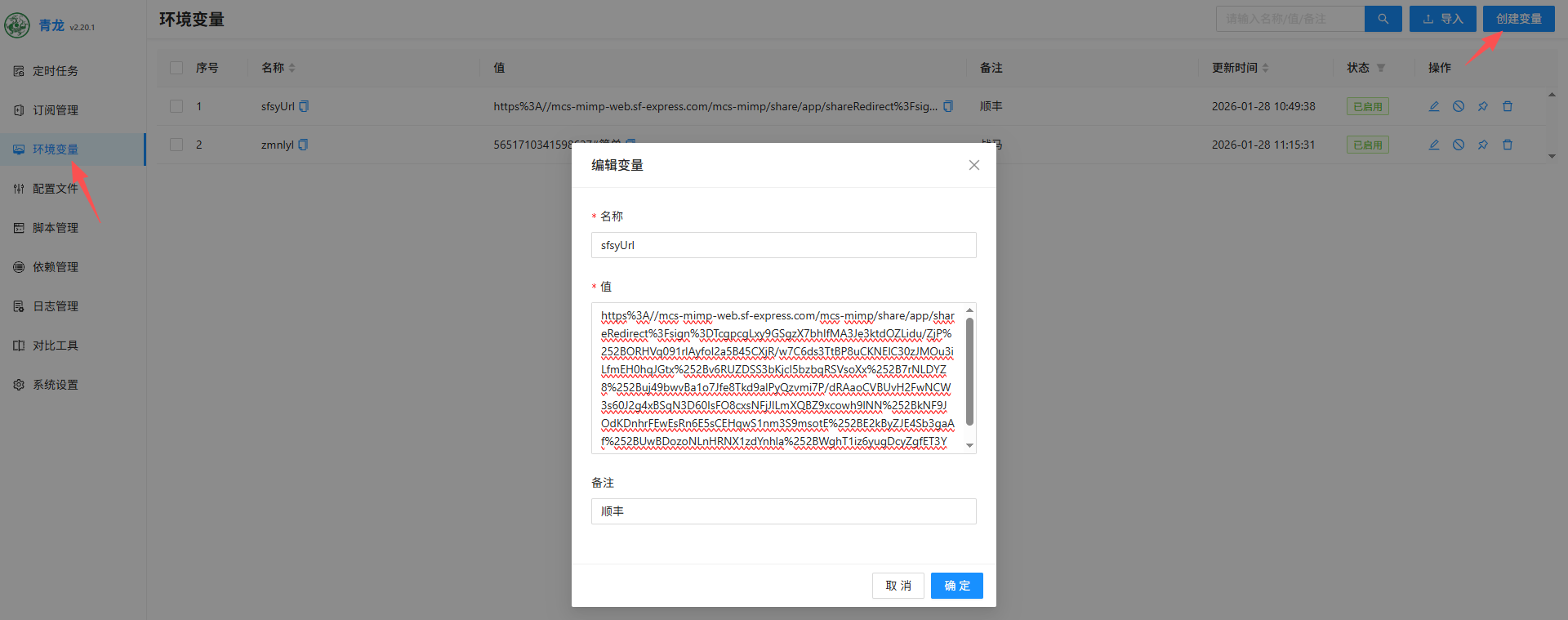The height and width of the screenshot is (620, 1568).
Task: Go to script management (脚本管理)
Action: (x=56, y=228)
